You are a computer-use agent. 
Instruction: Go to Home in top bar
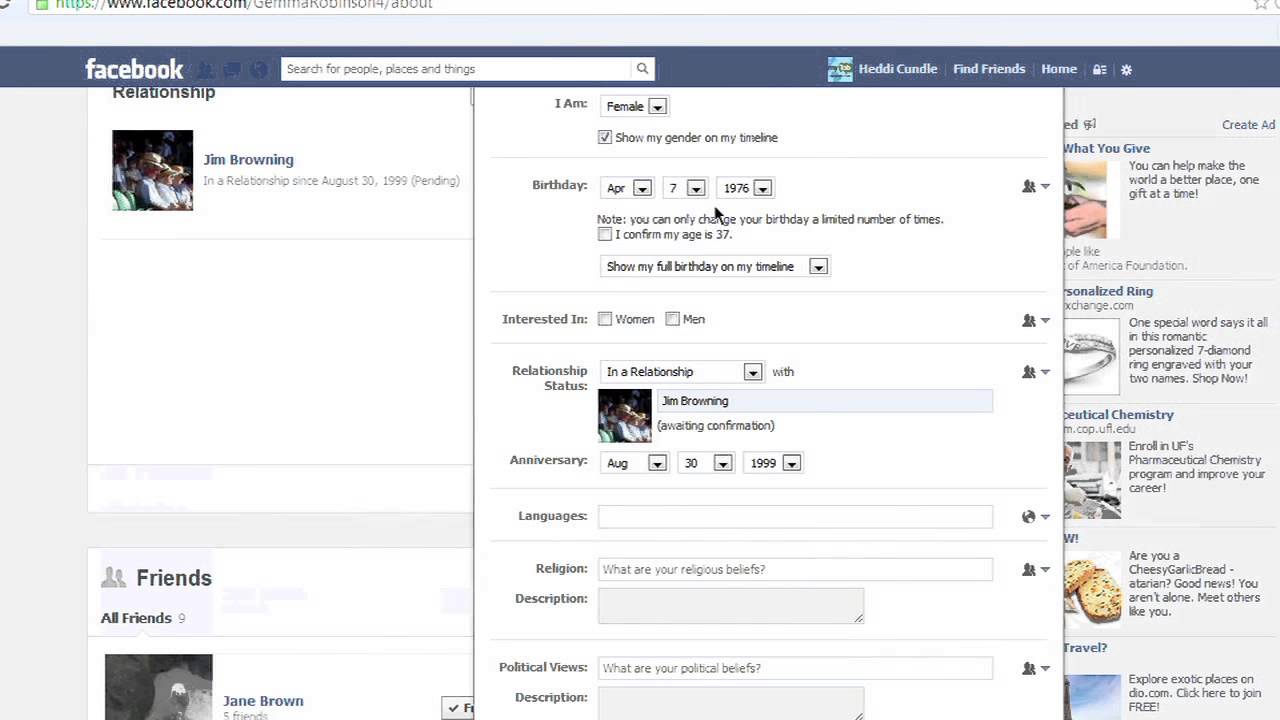click(1059, 69)
